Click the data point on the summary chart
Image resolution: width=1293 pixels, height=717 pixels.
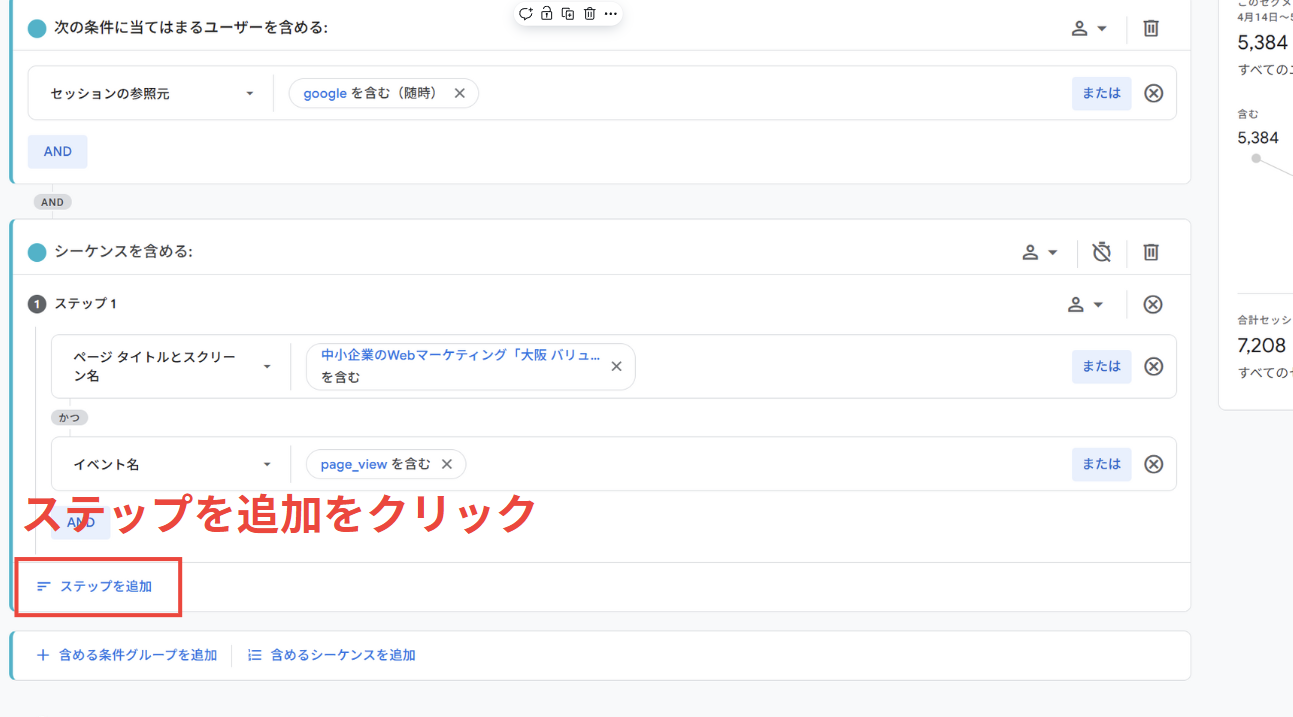[x=1256, y=158]
